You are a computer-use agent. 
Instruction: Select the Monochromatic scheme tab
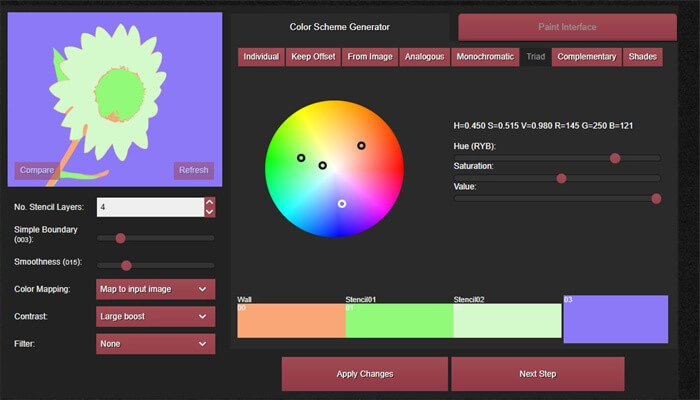click(x=485, y=57)
